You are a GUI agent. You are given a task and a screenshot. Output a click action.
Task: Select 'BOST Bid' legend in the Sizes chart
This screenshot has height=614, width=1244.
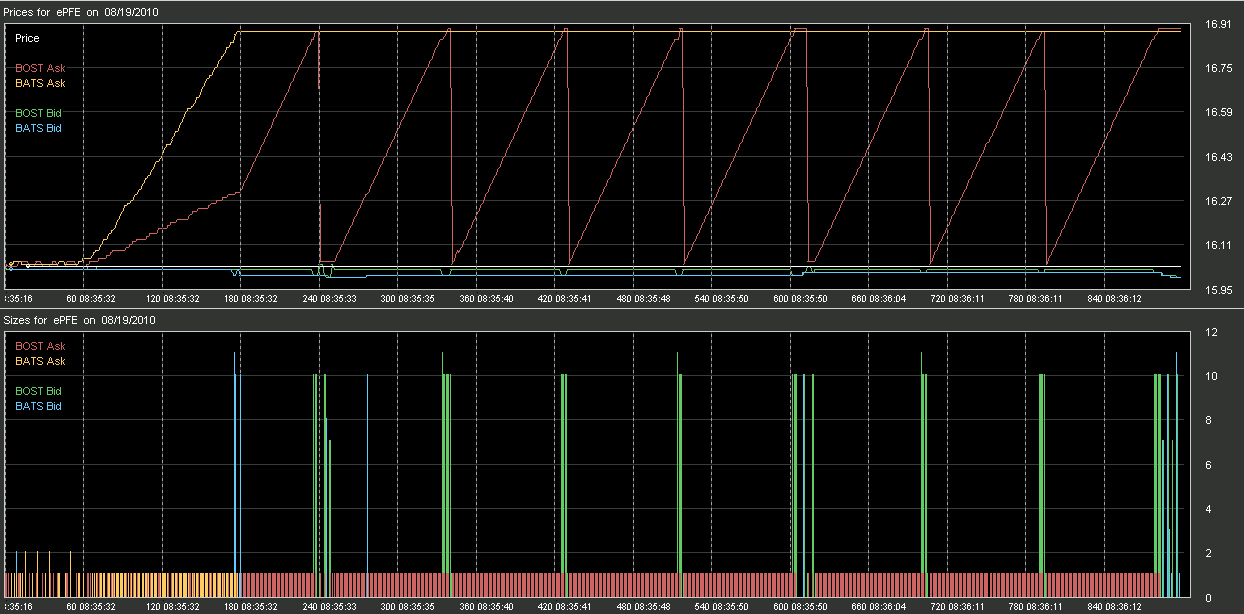[x=39, y=391]
